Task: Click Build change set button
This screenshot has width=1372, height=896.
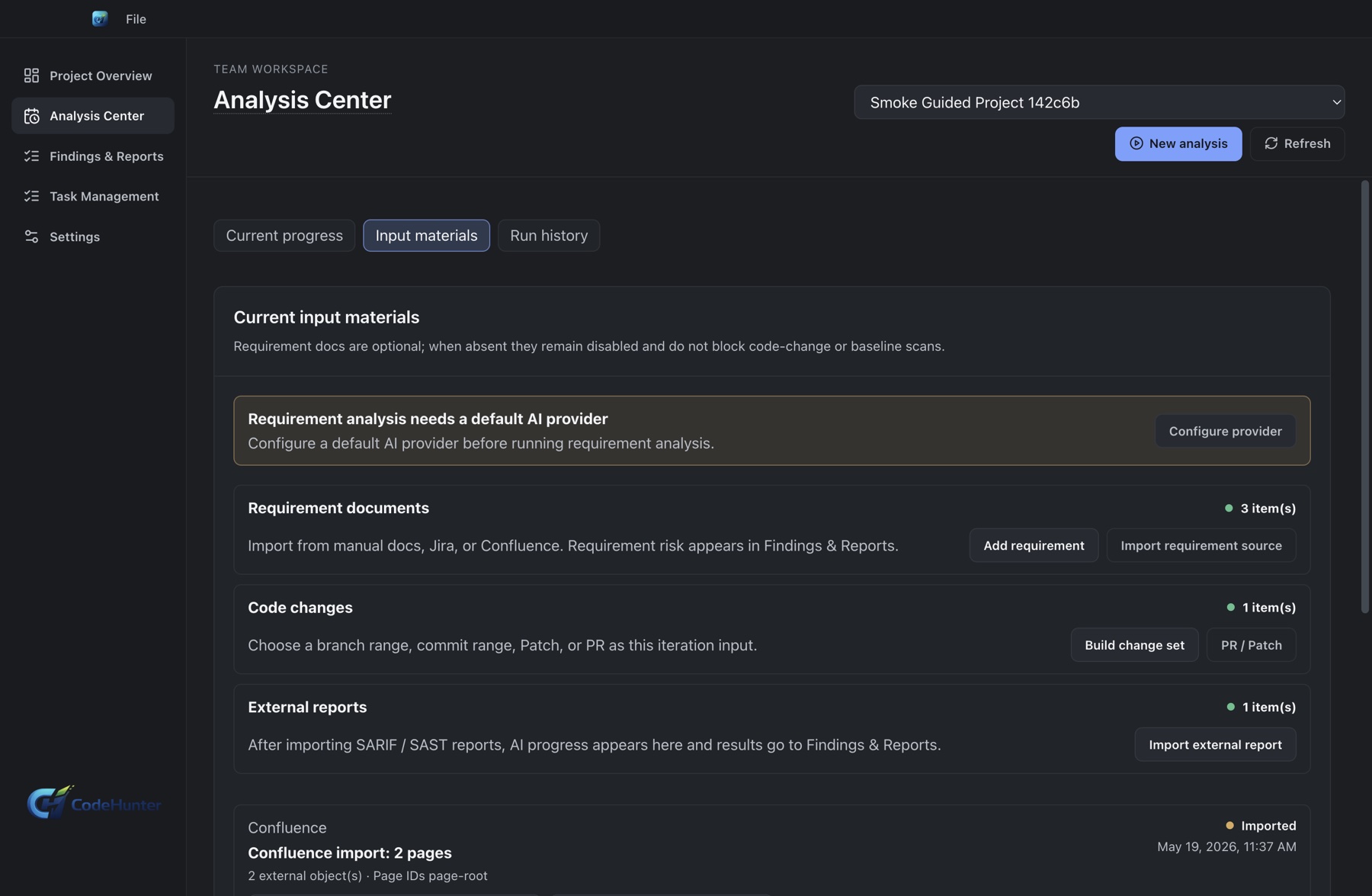Action: (1134, 645)
